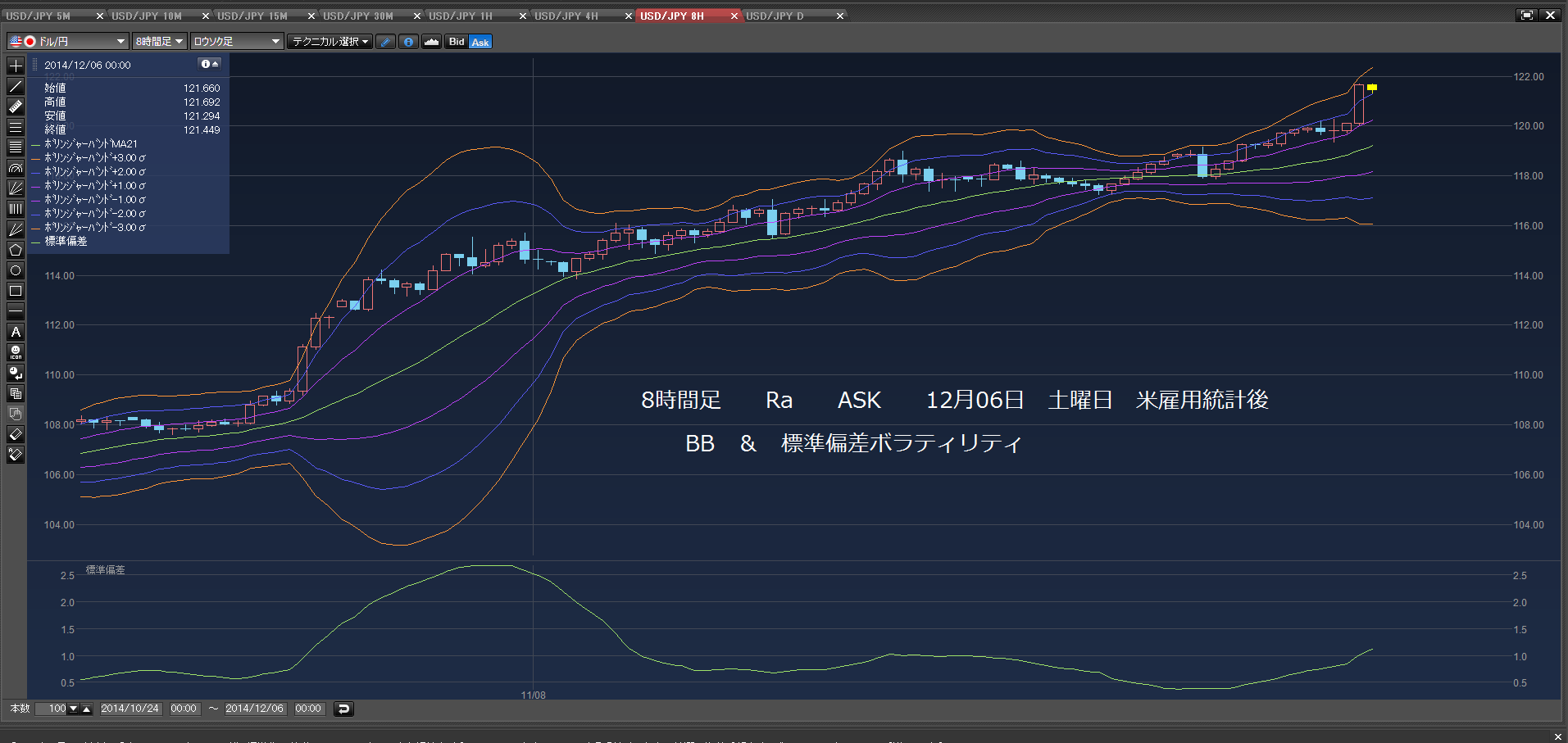The image size is (1568, 743).
Task: Switch to USD/JPY D tab
Action: pos(775,16)
